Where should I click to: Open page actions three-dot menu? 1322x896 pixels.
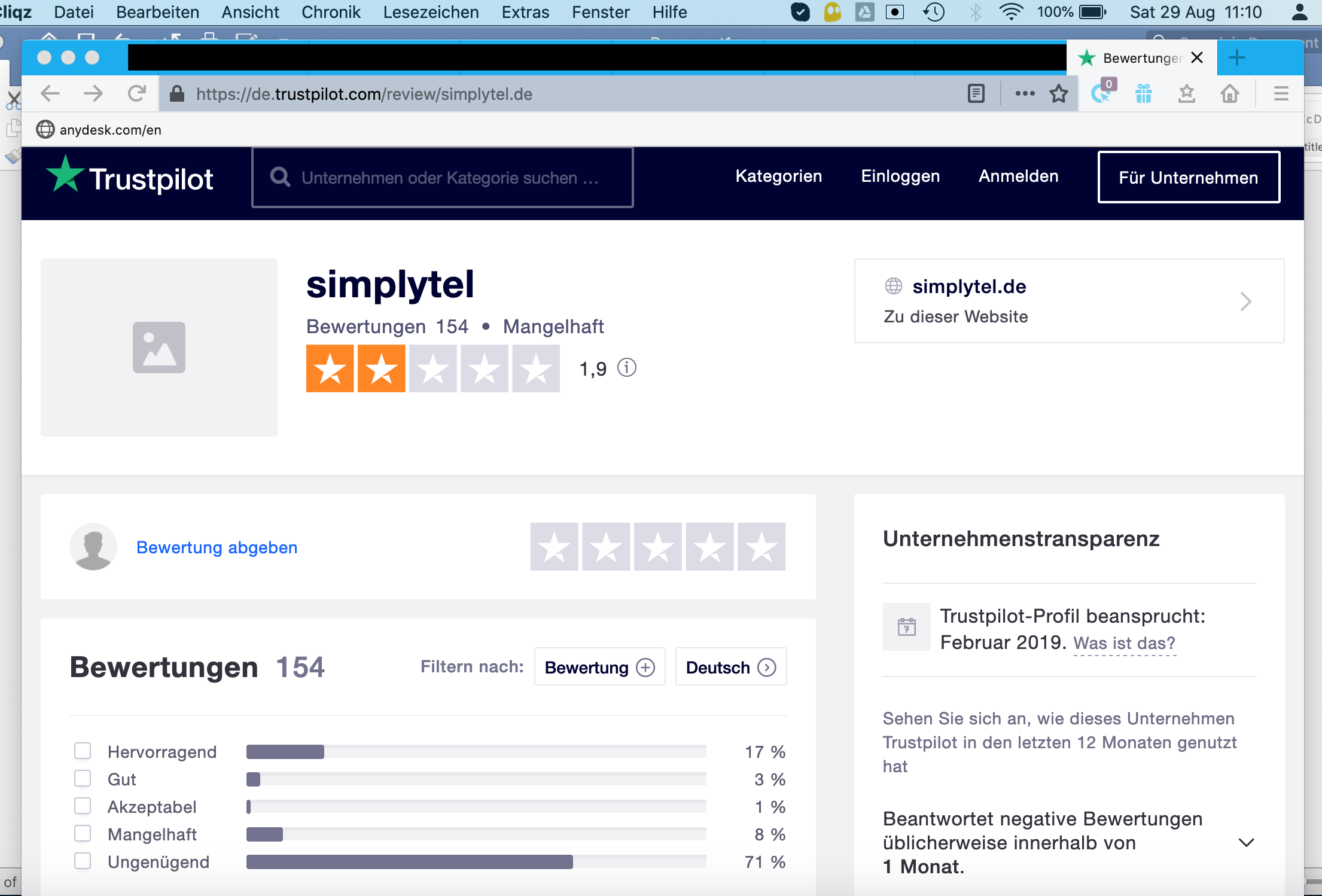click(1025, 93)
